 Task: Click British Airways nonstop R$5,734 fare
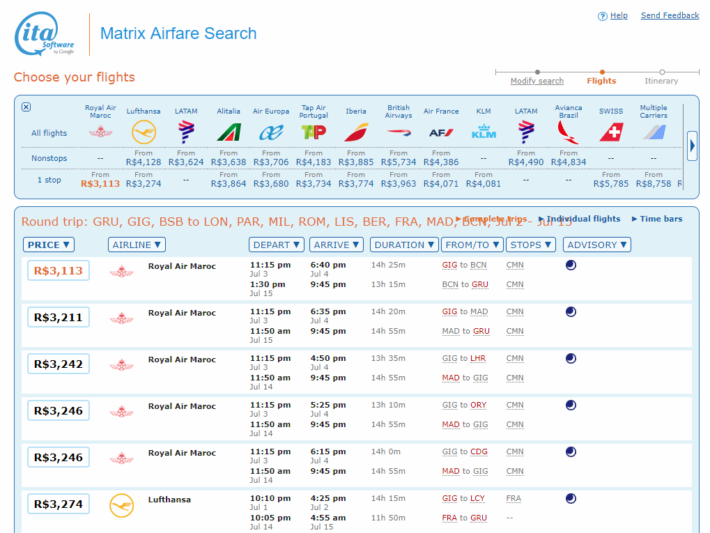[x=398, y=162]
